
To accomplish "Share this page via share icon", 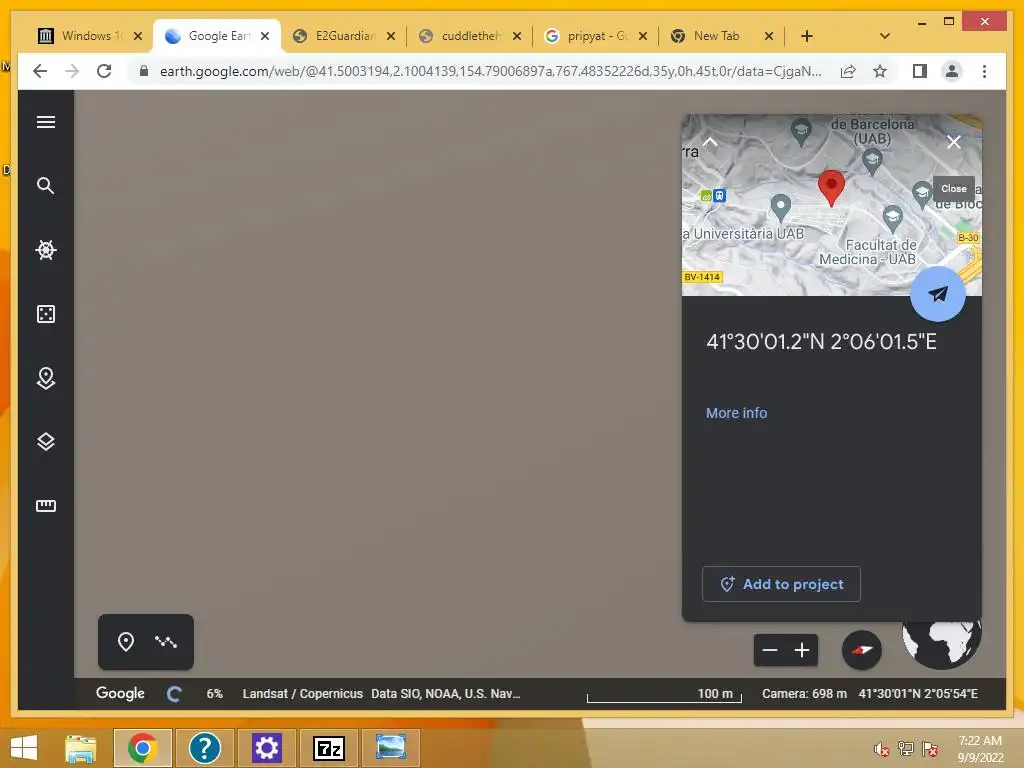I will pos(848,71).
